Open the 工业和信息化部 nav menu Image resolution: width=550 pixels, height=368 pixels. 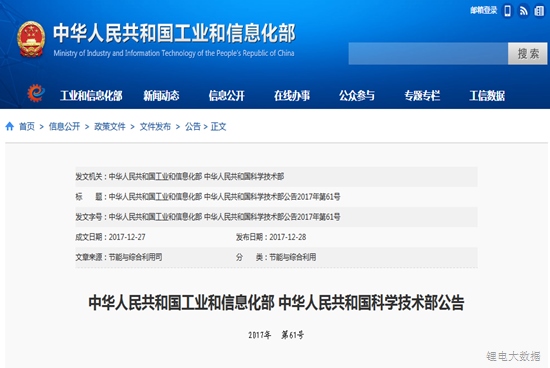(91, 95)
